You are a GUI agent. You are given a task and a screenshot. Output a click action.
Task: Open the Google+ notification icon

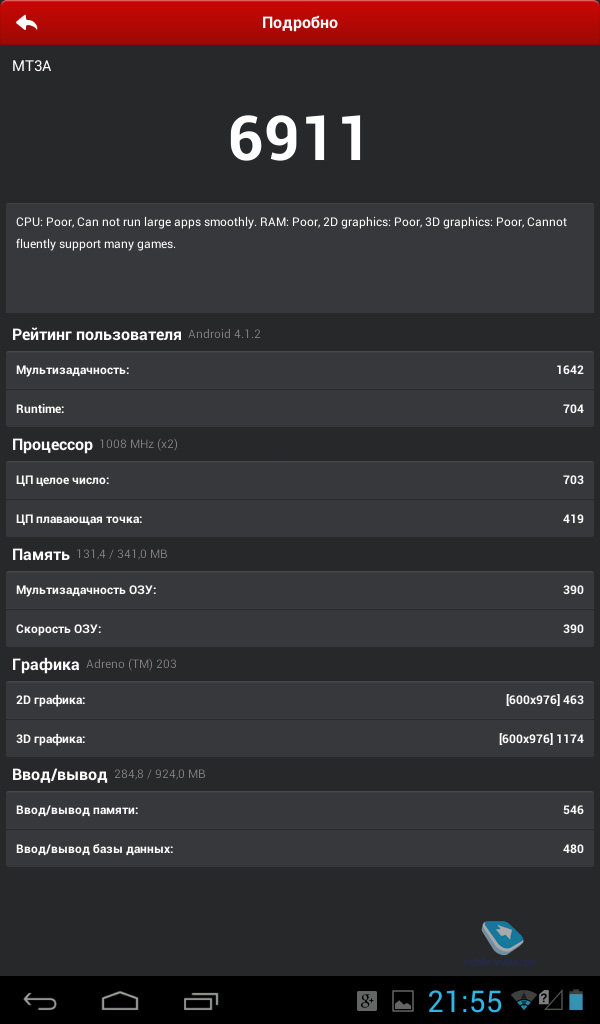[x=367, y=1001]
